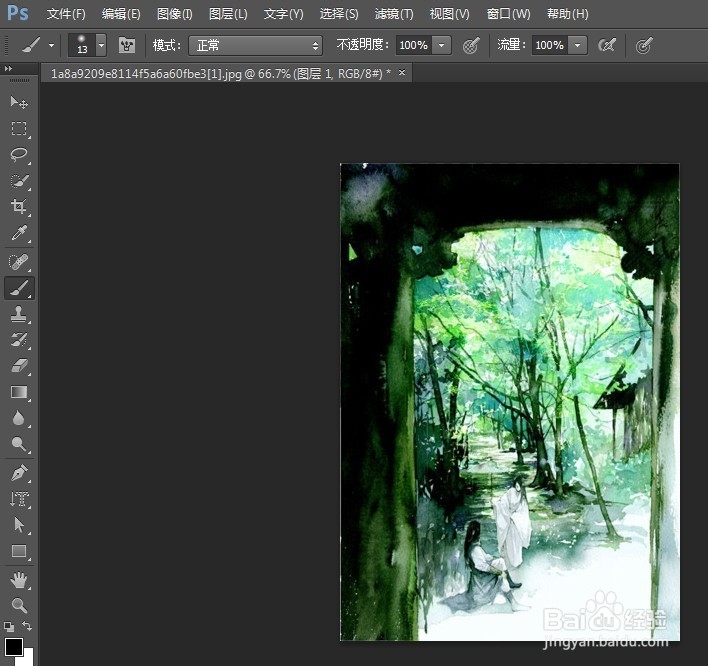The width and height of the screenshot is (708, 666).
Task: Select the Gradient tool
Action: pyautogui.click(x=19, y=392)
